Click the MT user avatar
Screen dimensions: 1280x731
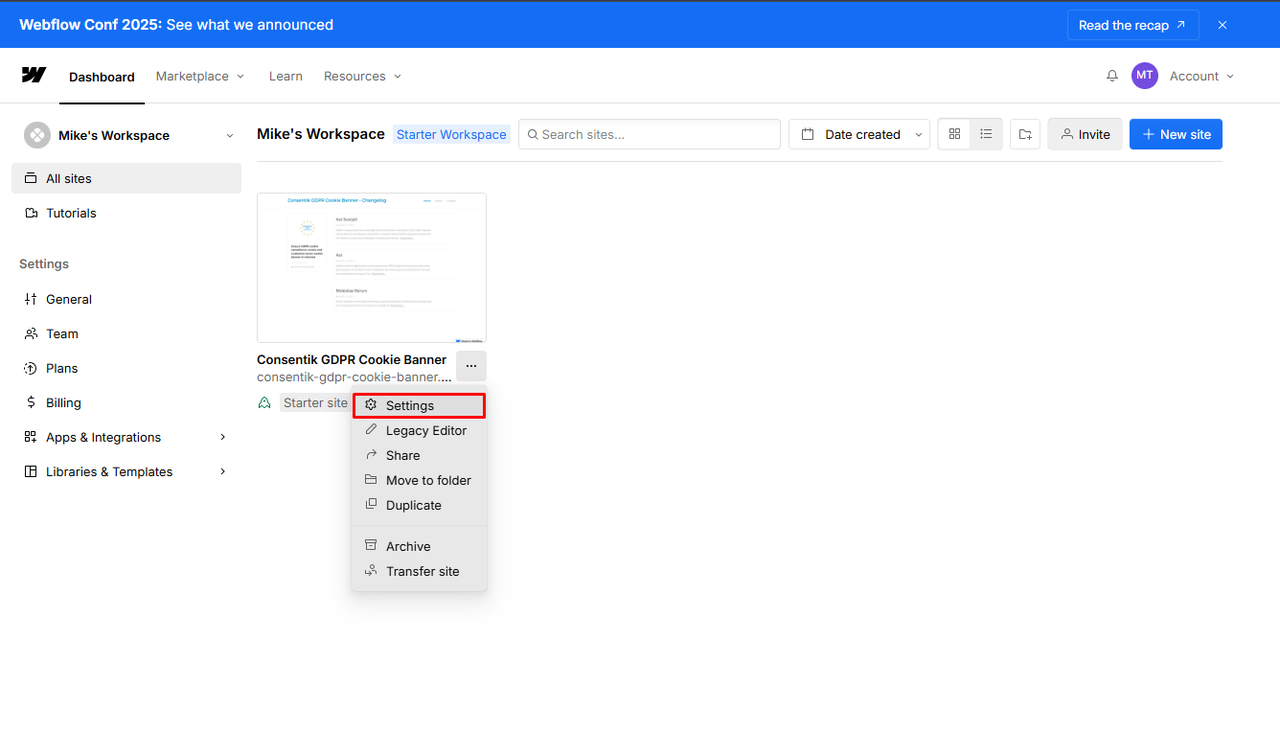pos(1144,76)
